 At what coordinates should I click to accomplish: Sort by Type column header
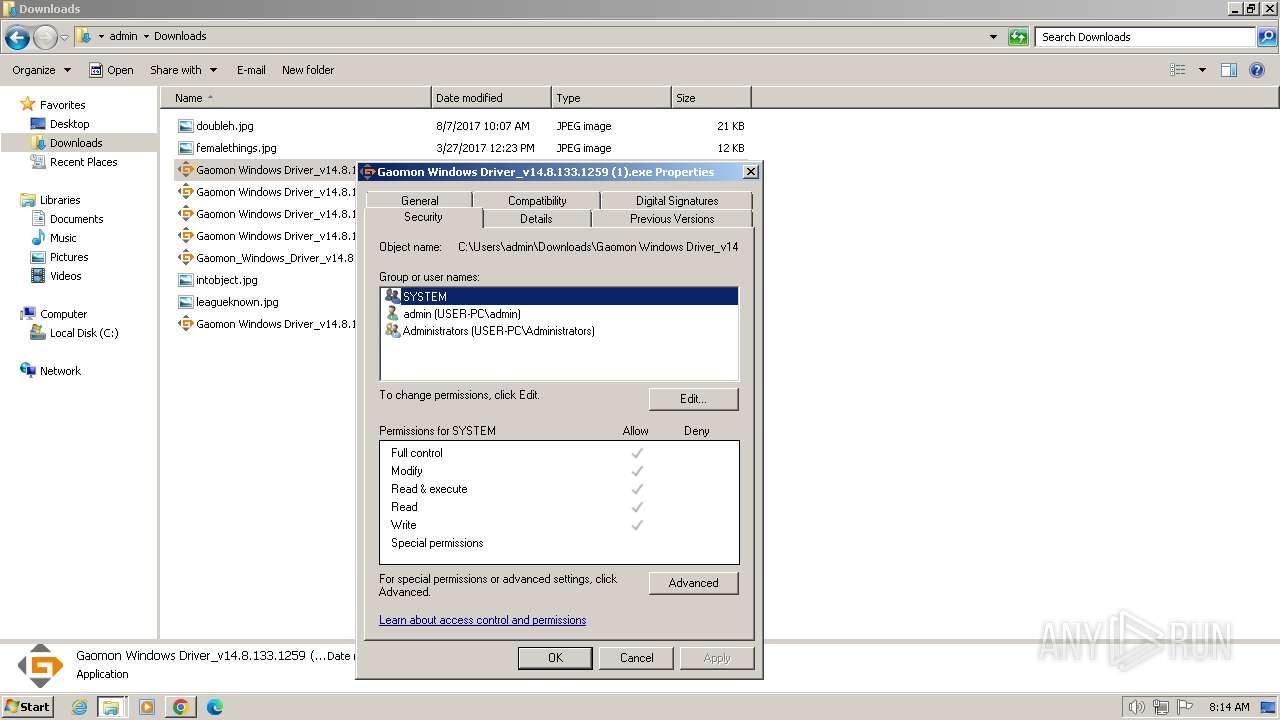tap(611, 98)
